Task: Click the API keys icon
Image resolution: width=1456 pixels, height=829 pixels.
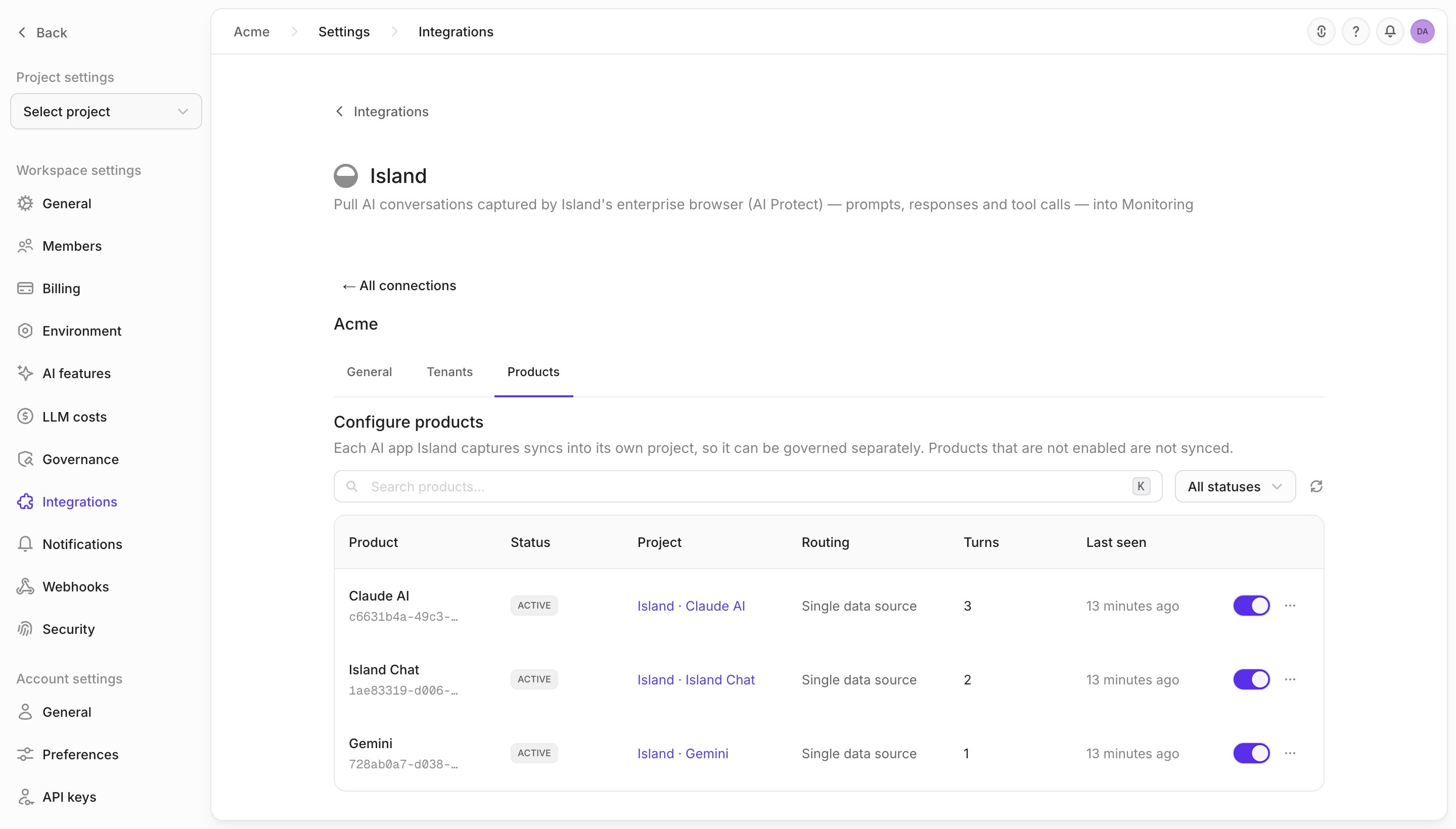Action: point(25,797)
